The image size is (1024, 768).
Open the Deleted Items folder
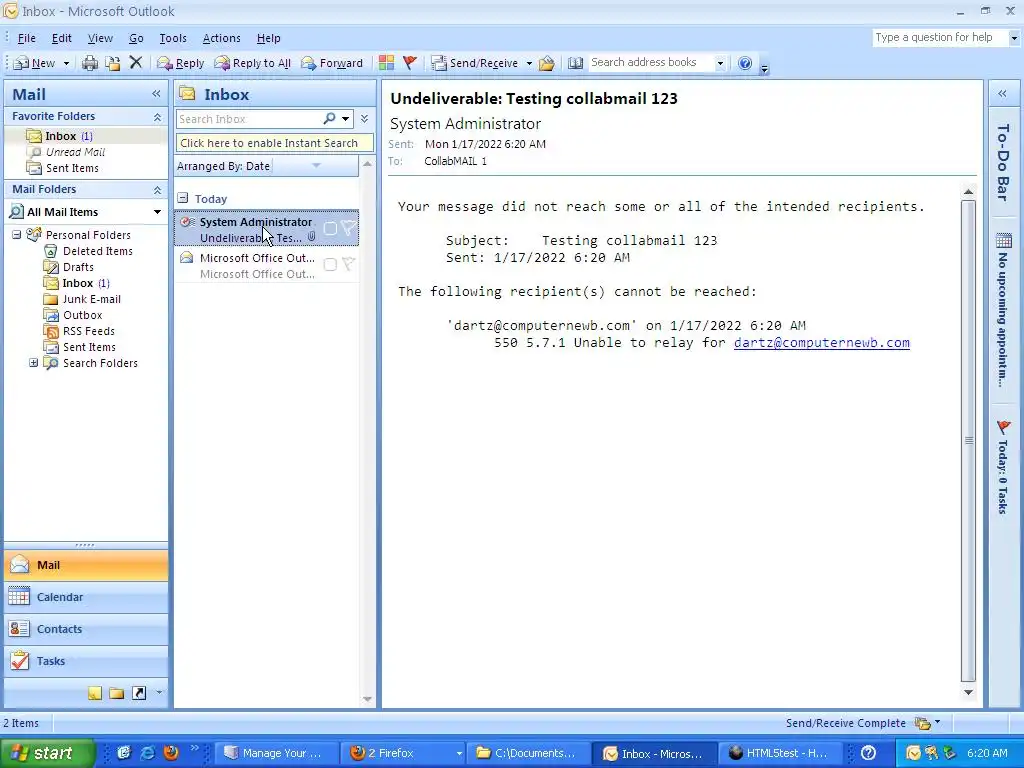pos(97,251)
